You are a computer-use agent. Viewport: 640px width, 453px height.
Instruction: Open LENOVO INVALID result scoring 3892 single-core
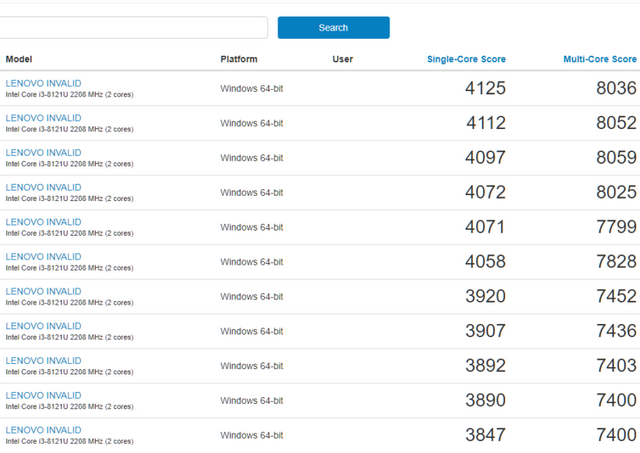43,361
